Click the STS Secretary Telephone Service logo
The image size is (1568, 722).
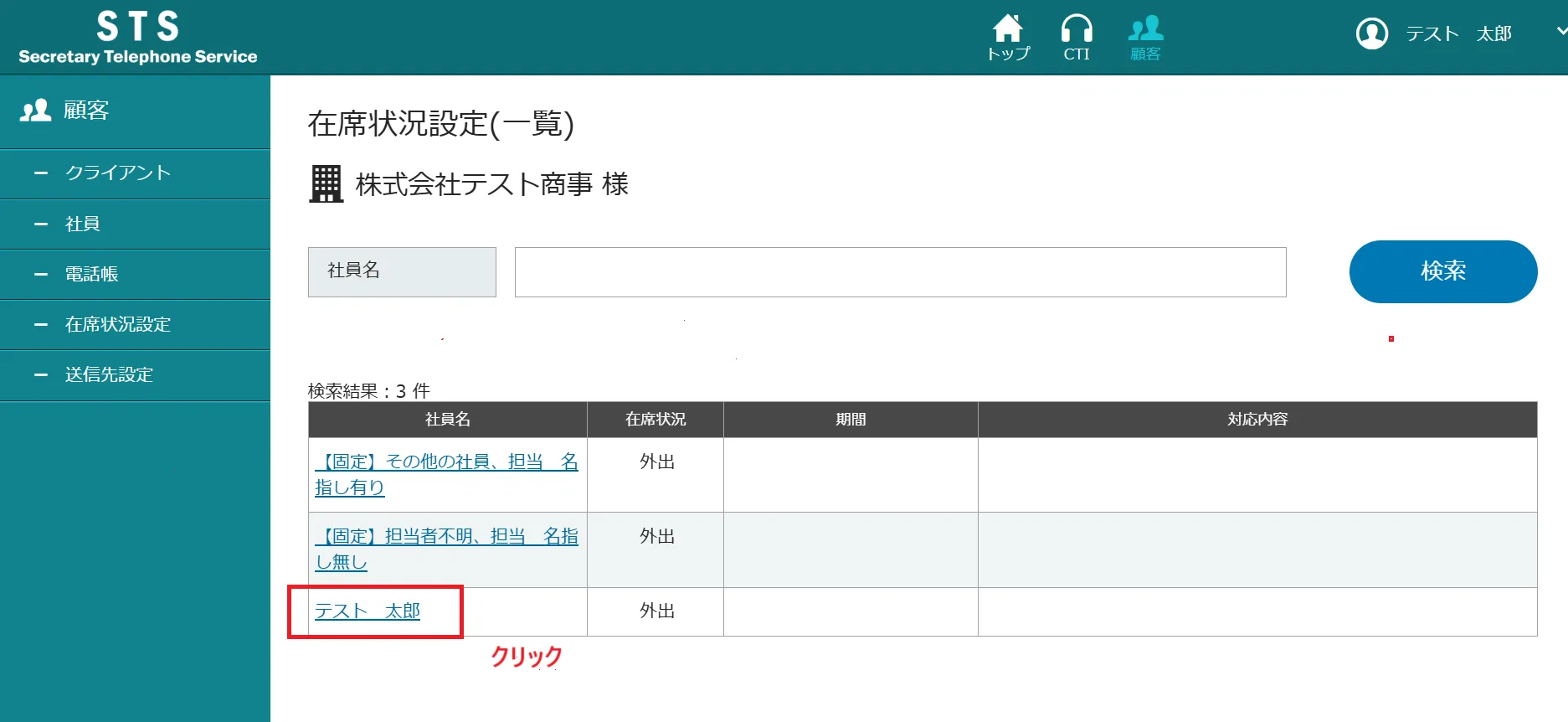tap(138, 38)
